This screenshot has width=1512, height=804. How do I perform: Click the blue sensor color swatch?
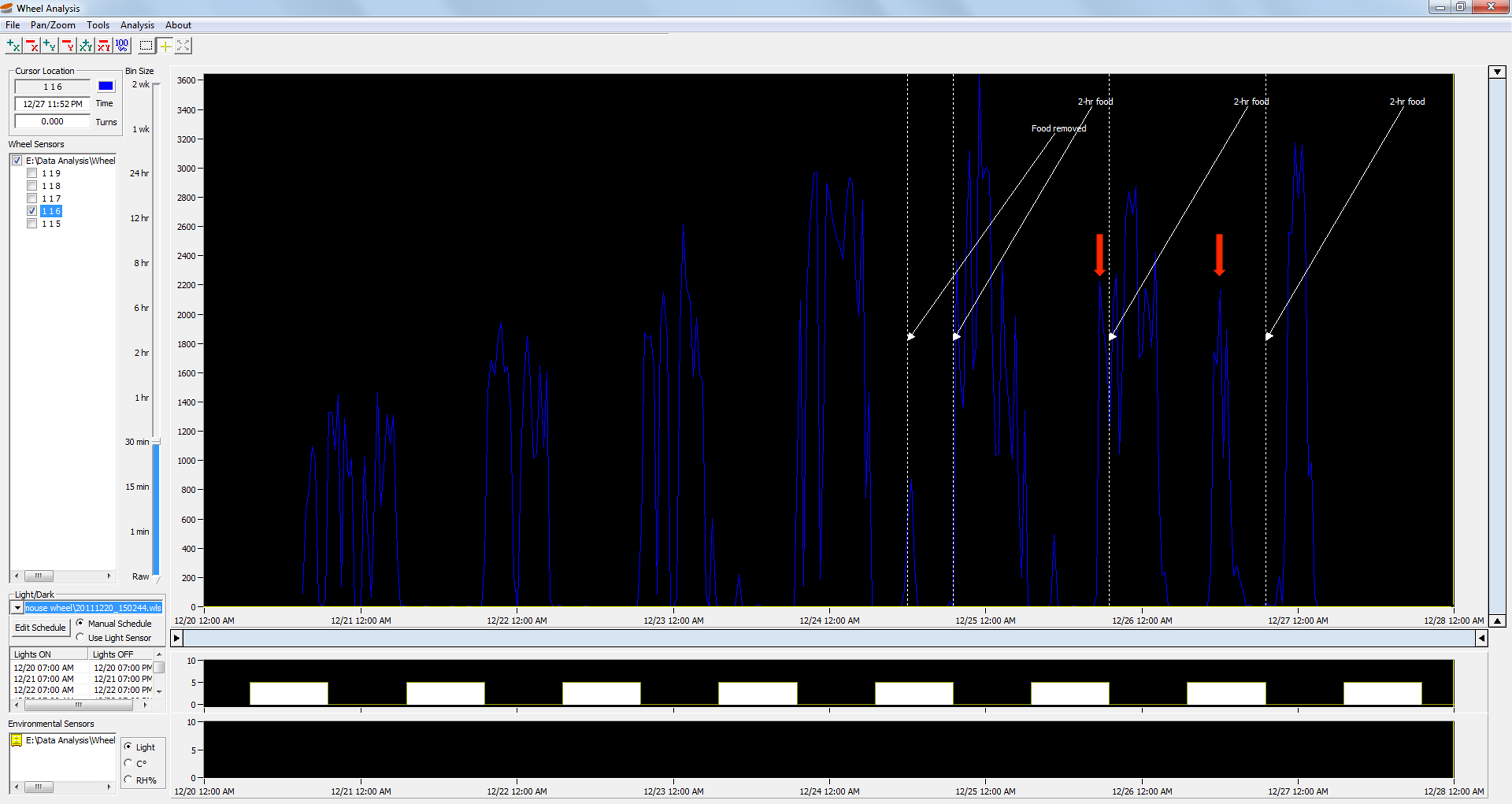tap(106, 86)
